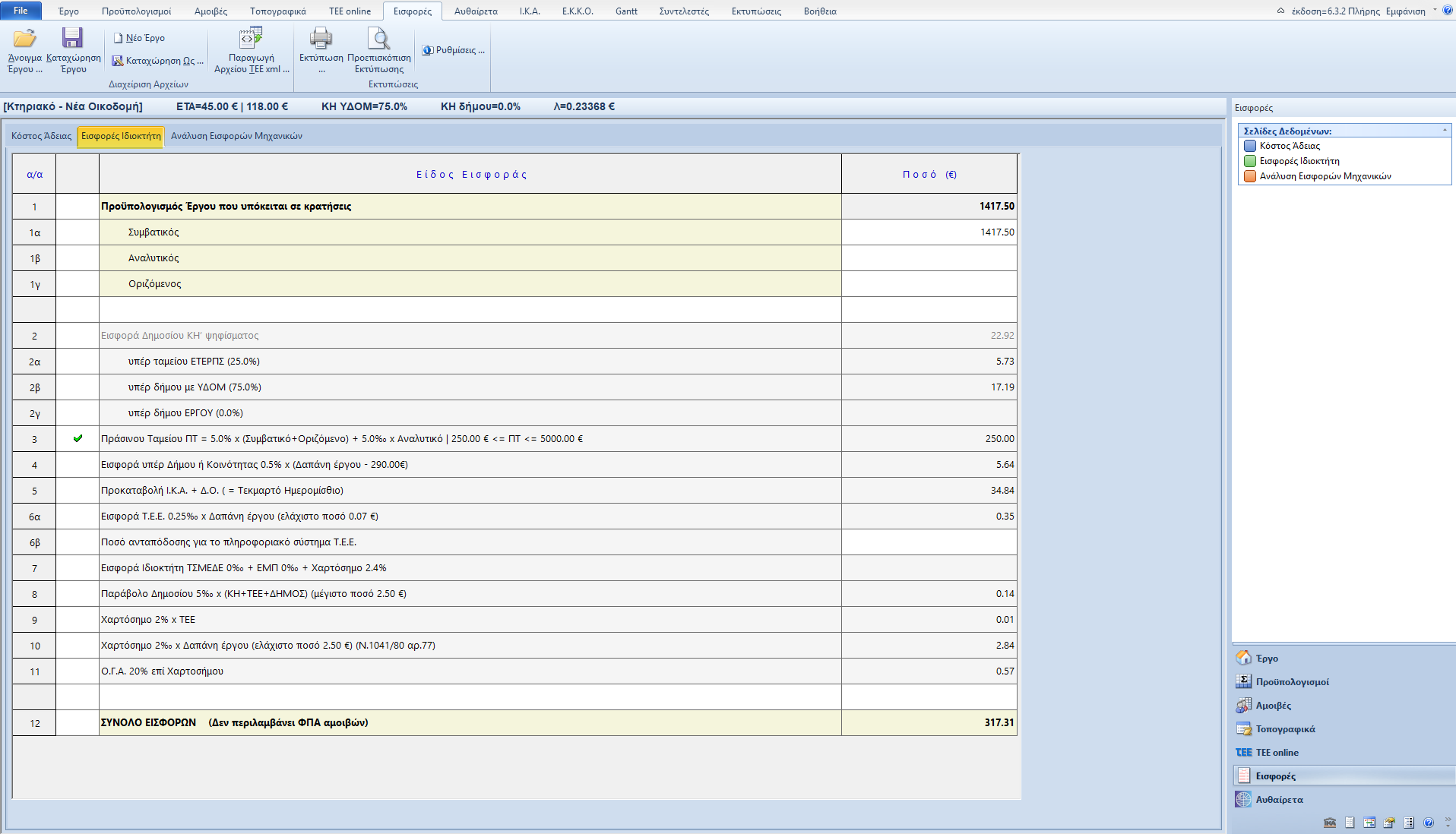
Task: Click the Άνοιγμα Έργου folder icon
Action: pyautogui.click(x=24, y=39)
